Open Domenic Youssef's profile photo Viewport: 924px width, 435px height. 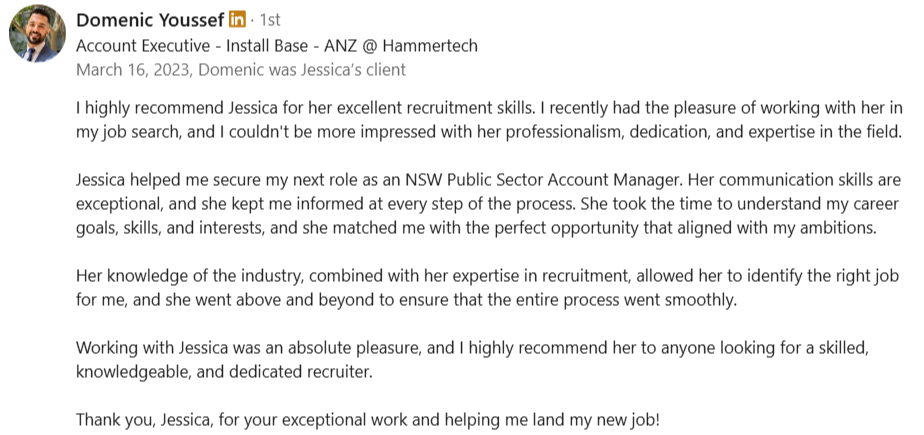pyautogui.click(x=37, y=34)
